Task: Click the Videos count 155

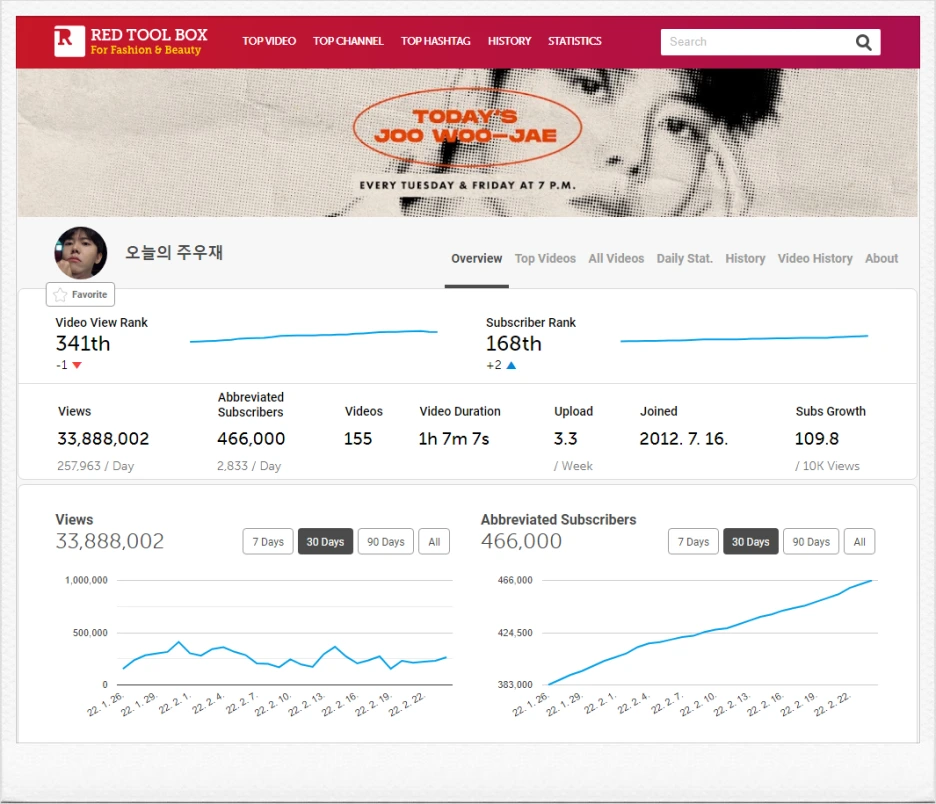Action: 358,439
